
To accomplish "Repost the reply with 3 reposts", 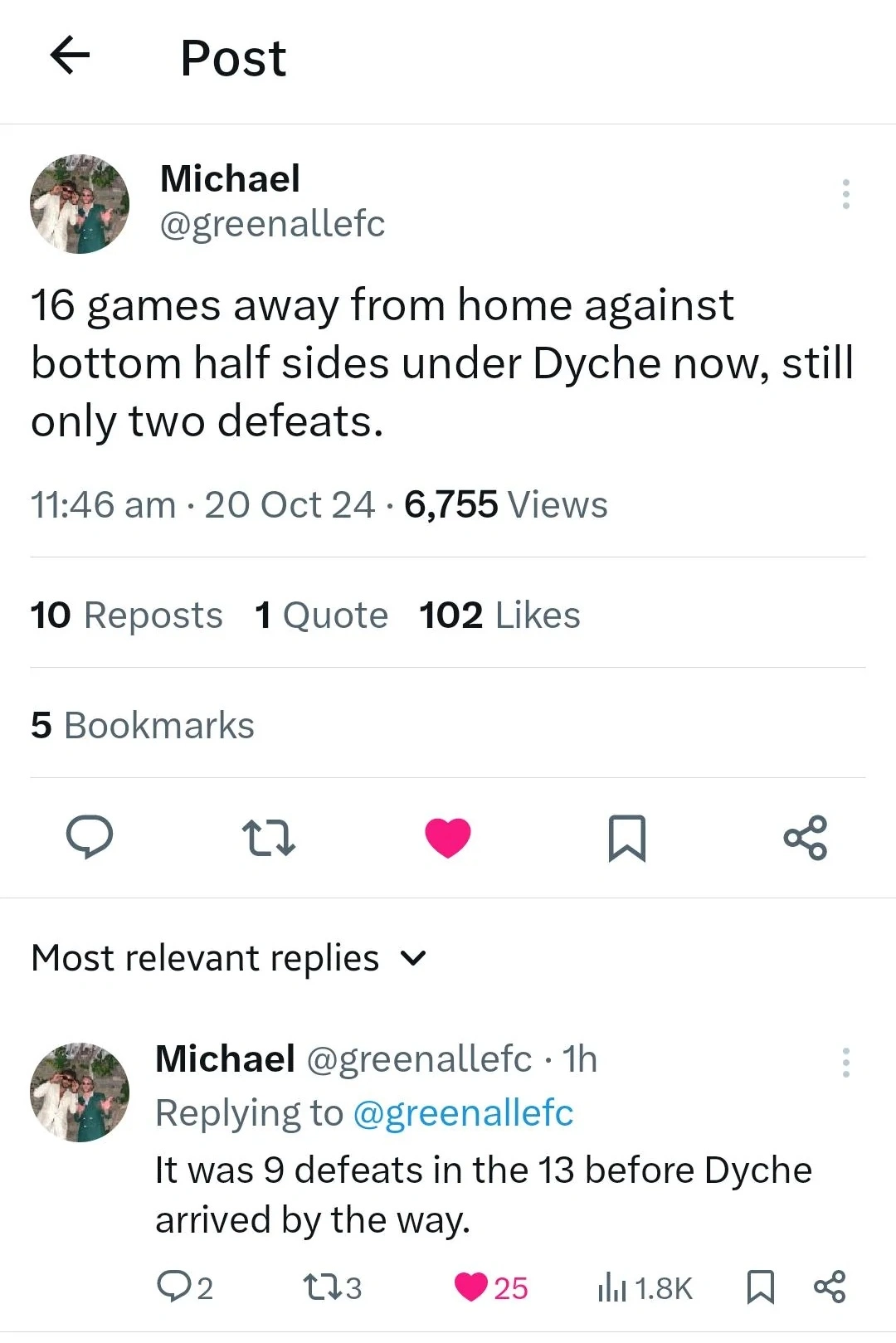I will pos(333,1287).
